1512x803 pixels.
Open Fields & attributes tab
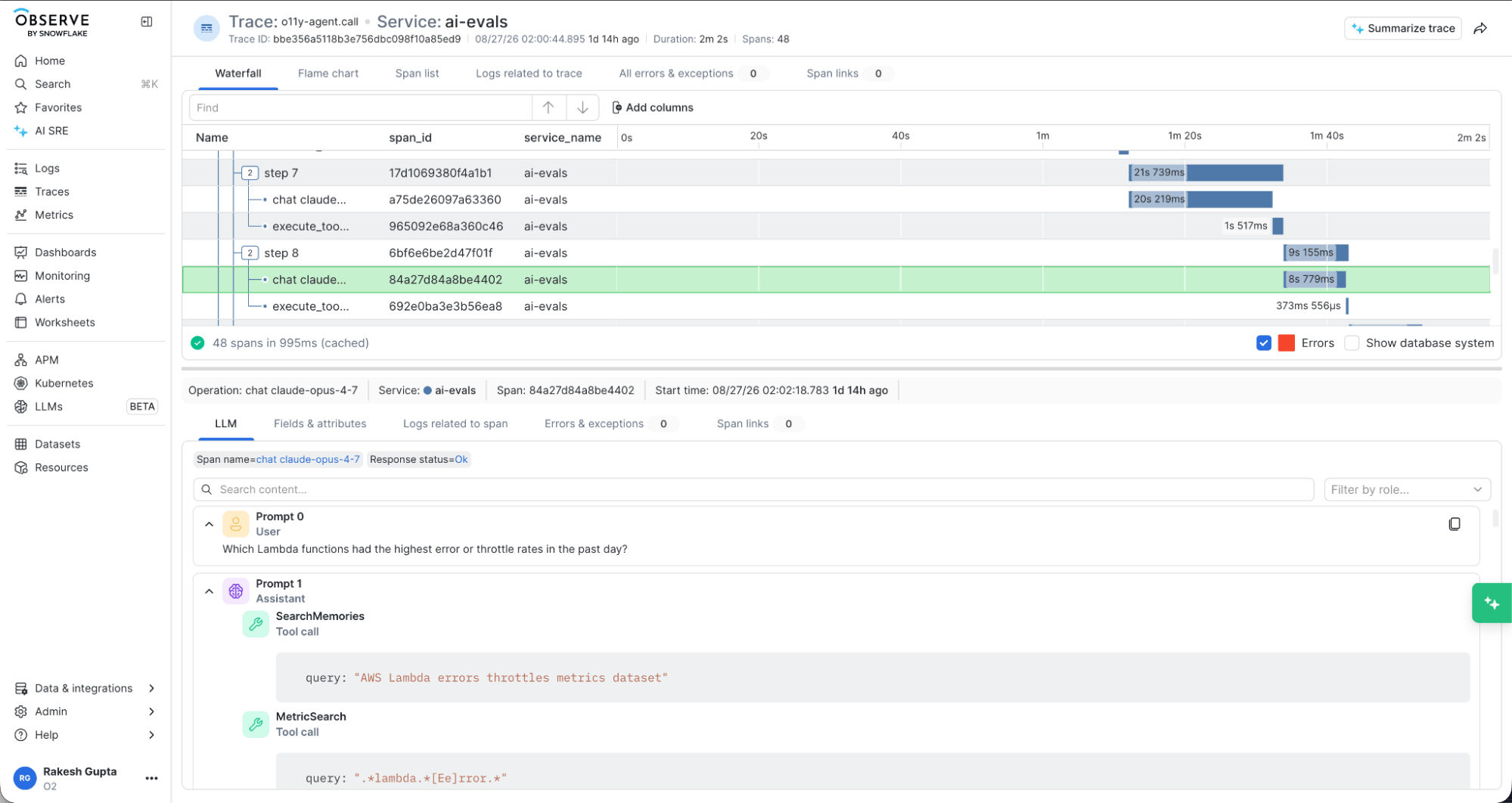click(x=320, y=423)
